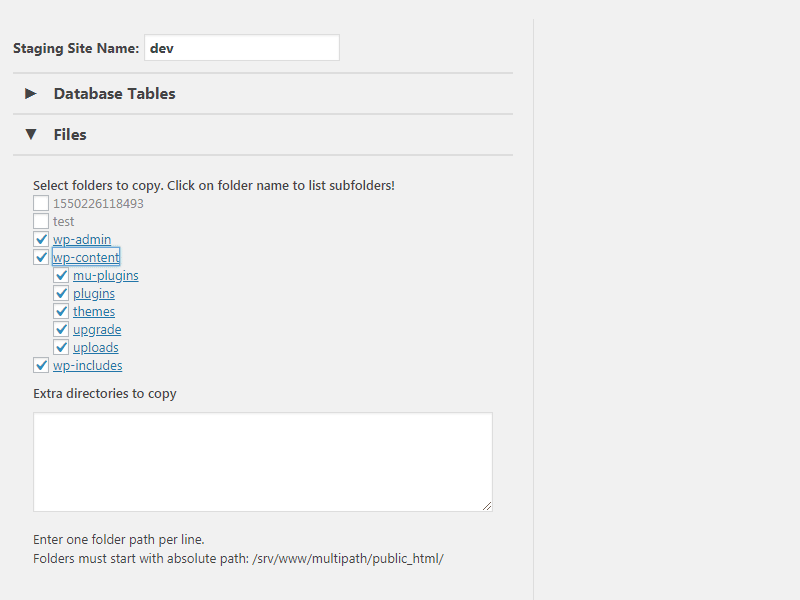Uncheck the uploads folder checkbox
Viewport: 800px width, 600px height.
(x=61, y=347)
